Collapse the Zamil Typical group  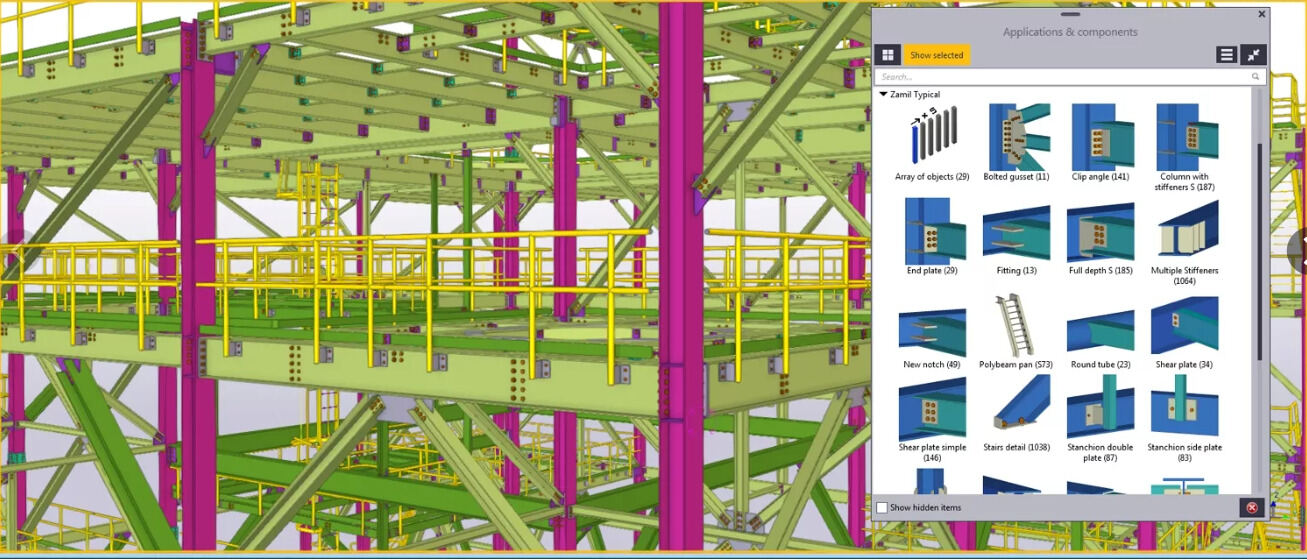884,95
